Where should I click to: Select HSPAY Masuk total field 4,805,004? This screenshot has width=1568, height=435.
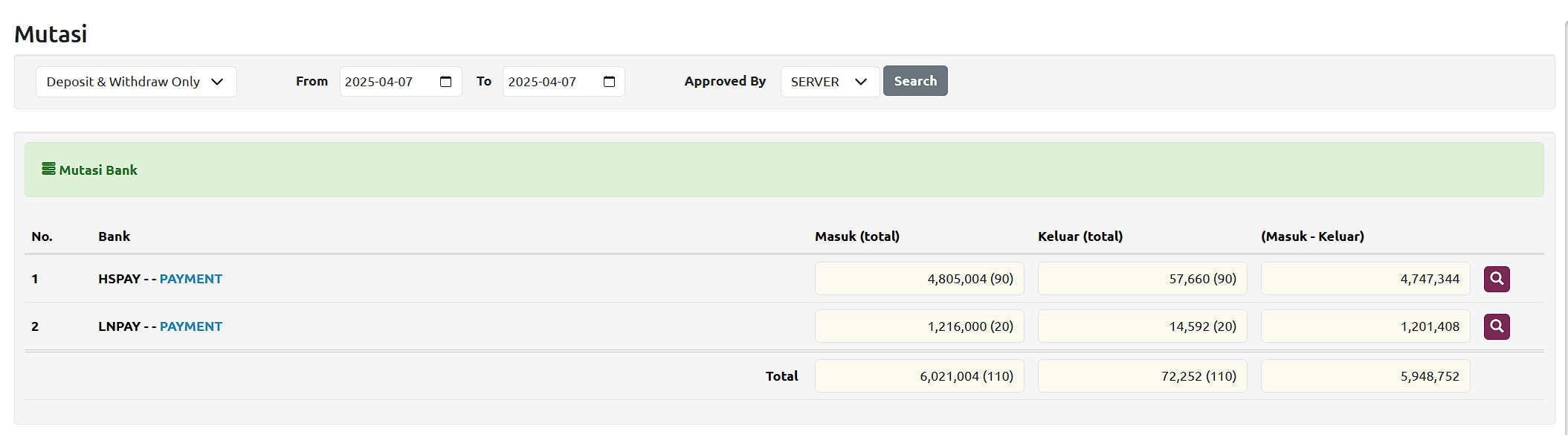pos(919,279)
